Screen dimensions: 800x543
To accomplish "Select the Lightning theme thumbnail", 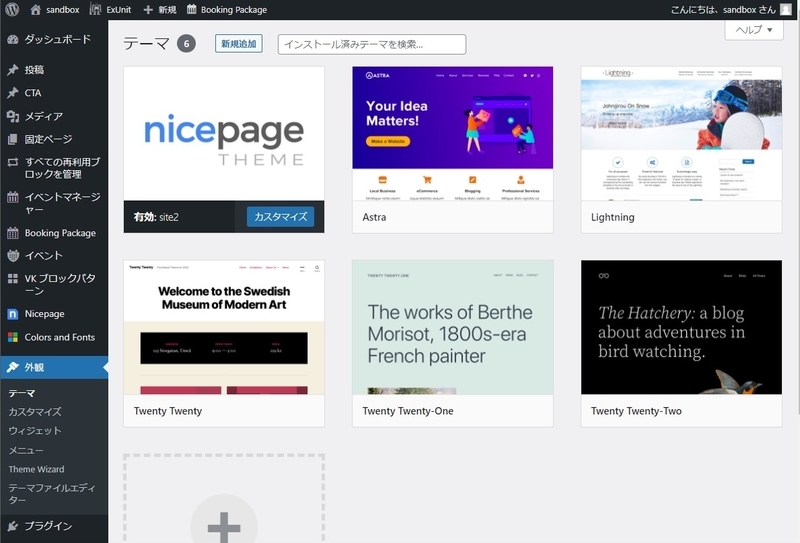I will (681, 134).
